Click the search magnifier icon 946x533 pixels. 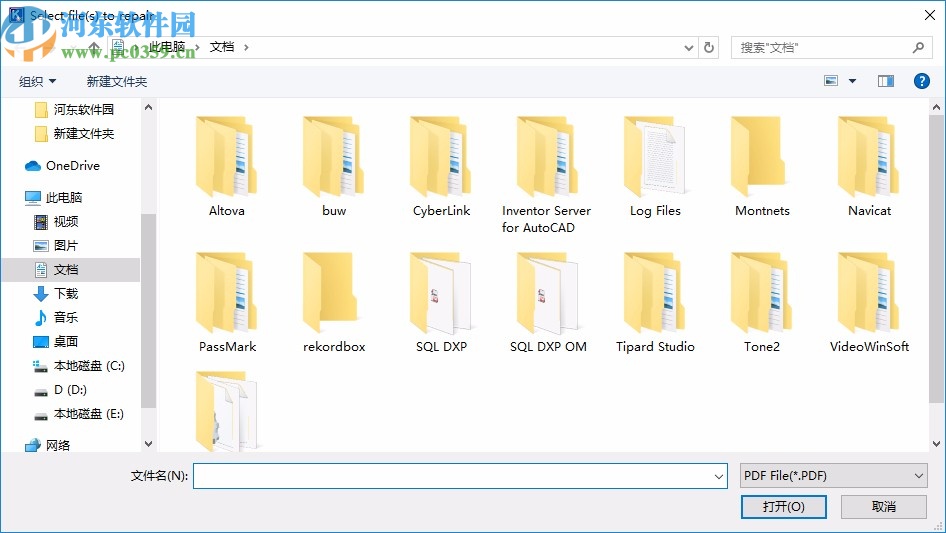[918, 47]
